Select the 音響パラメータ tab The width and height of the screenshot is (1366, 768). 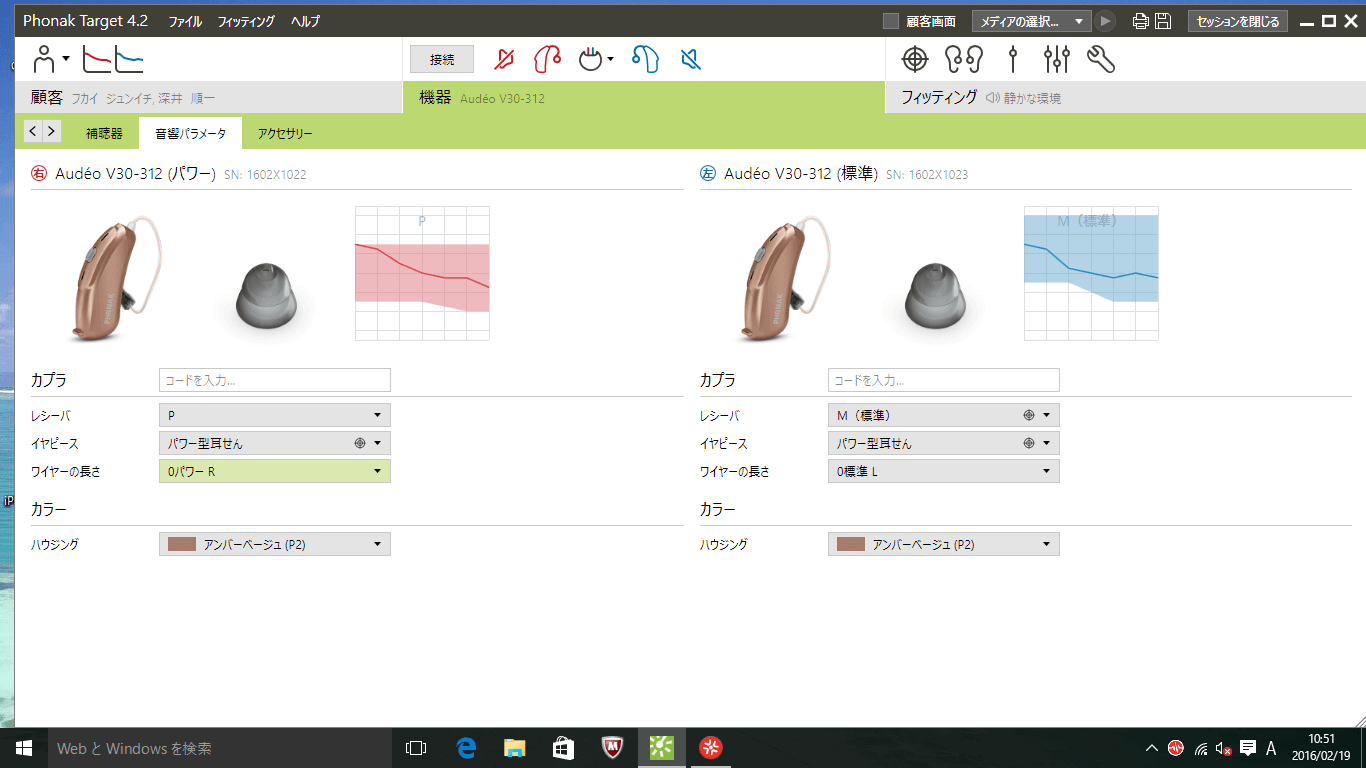tap(190, 133)
